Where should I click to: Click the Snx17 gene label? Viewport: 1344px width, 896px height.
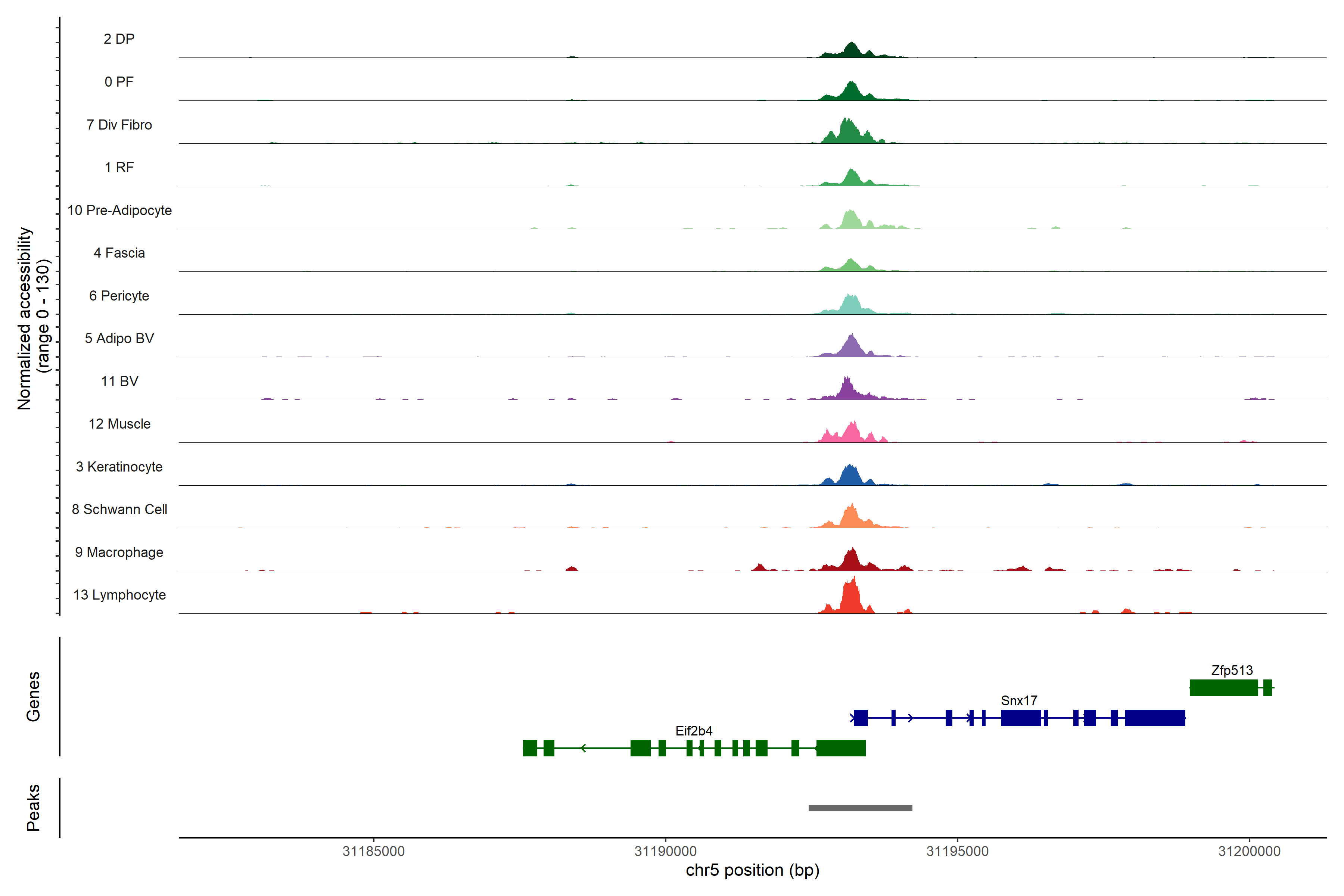[1019, 701]
